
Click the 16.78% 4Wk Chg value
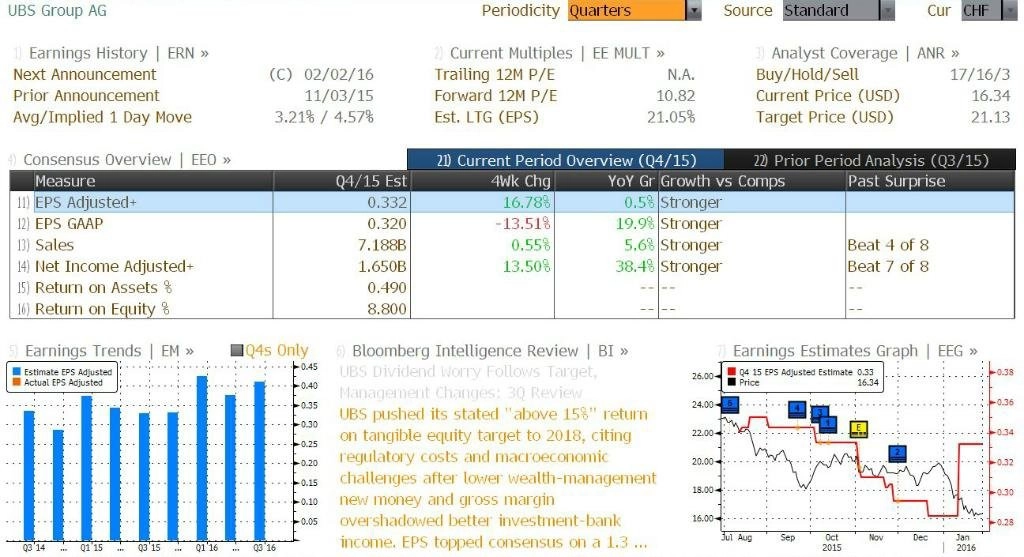526,202
